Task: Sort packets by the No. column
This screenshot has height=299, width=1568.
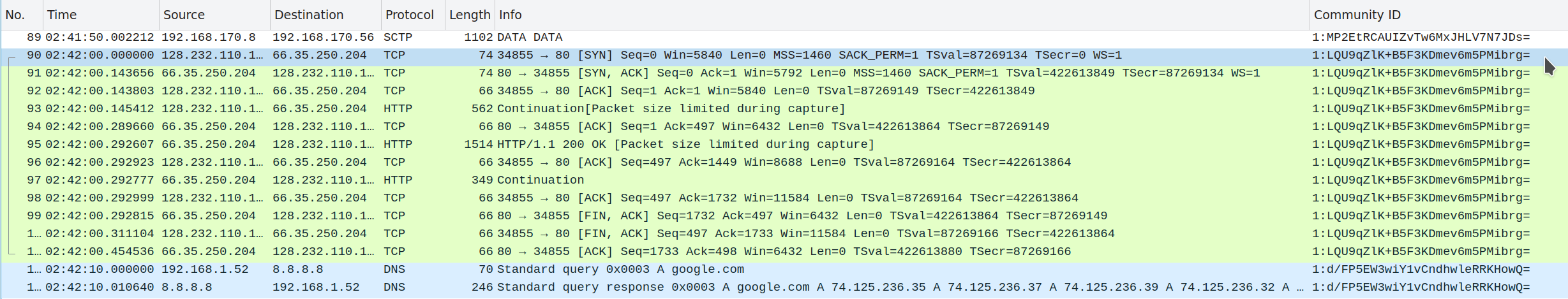Action: tap(21, 15)
